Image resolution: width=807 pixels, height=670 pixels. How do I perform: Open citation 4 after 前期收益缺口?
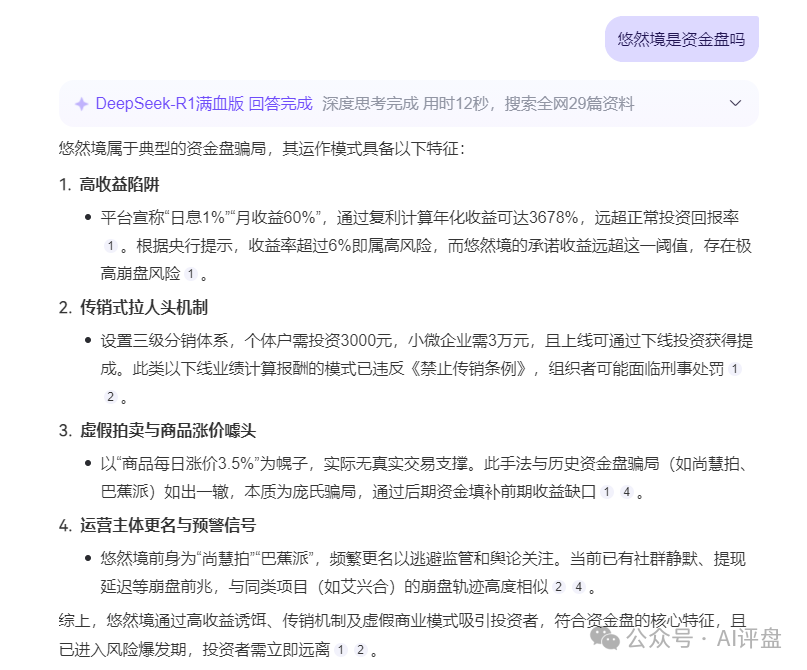point(626,492)
